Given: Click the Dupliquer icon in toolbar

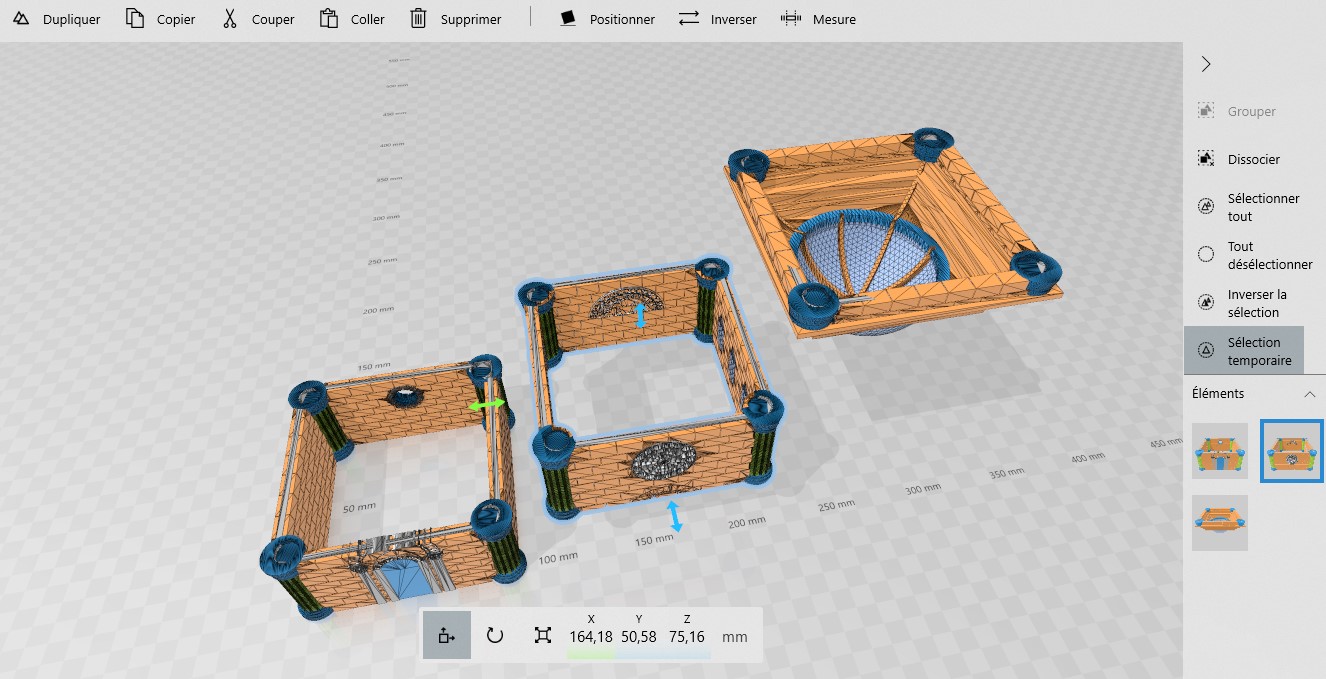Looking at the screenshot, I should point(21,19).
